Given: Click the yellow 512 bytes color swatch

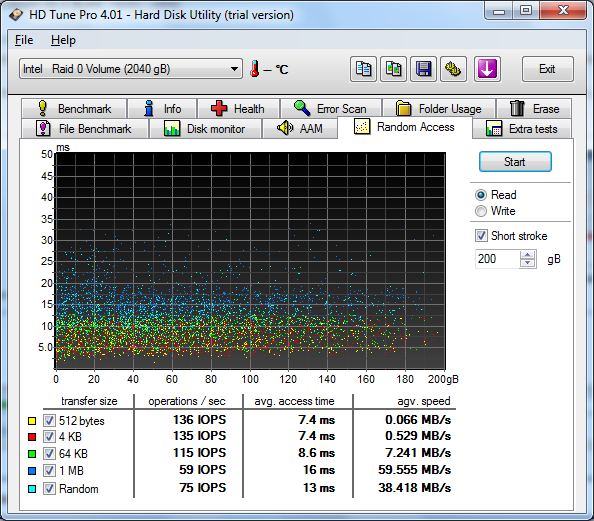Looking at the screenshot, I should (x=32, y=421).
